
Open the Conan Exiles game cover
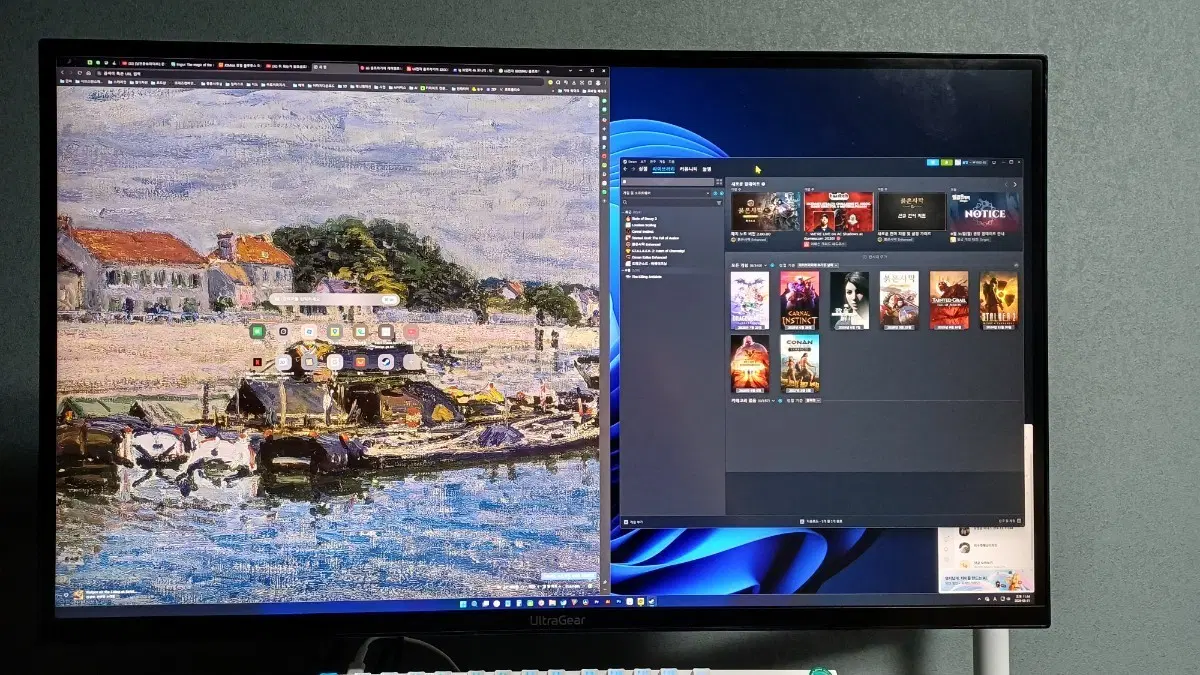799,363
